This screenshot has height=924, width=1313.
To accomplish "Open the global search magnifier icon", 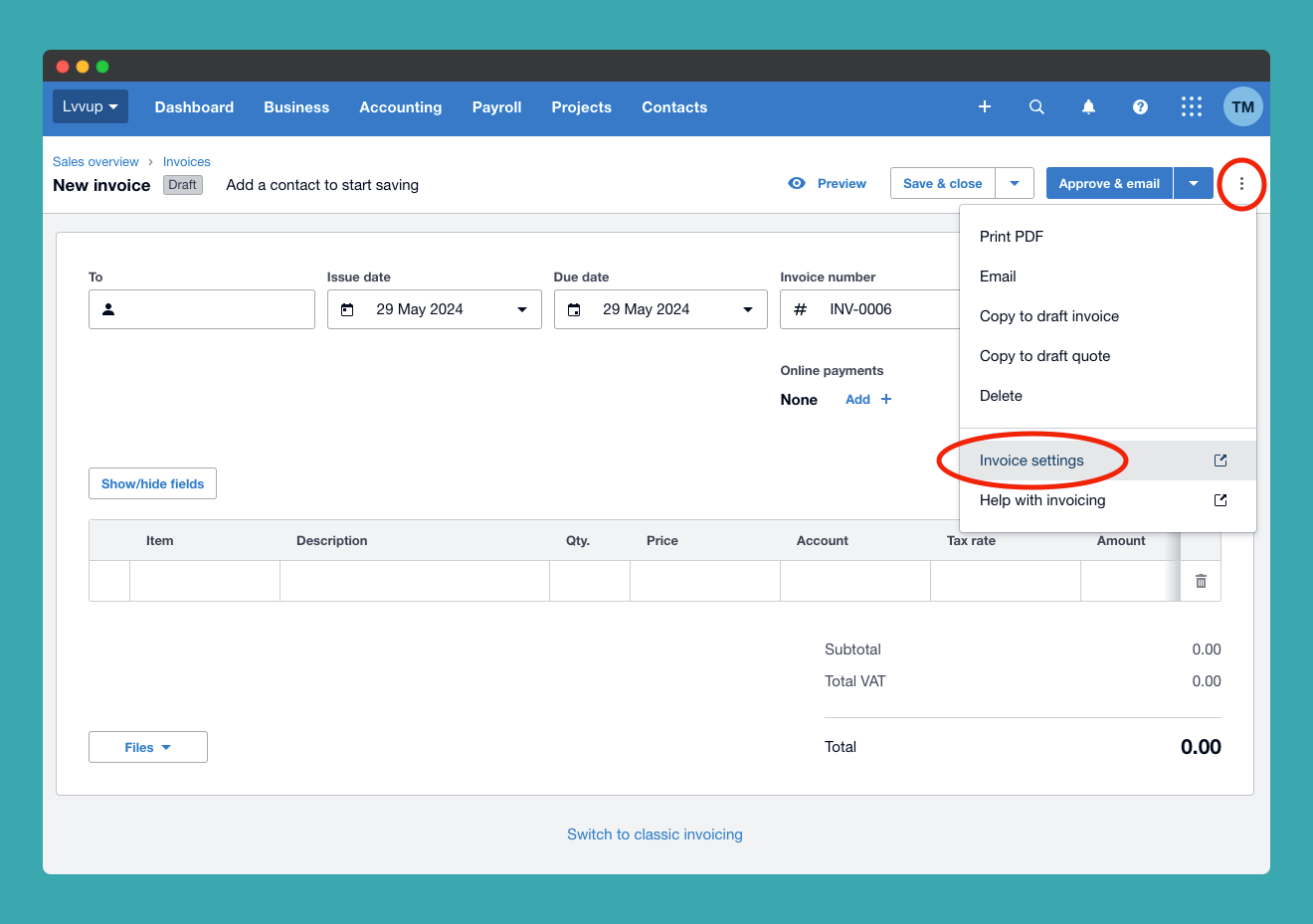I will [x=1036, y=106].
